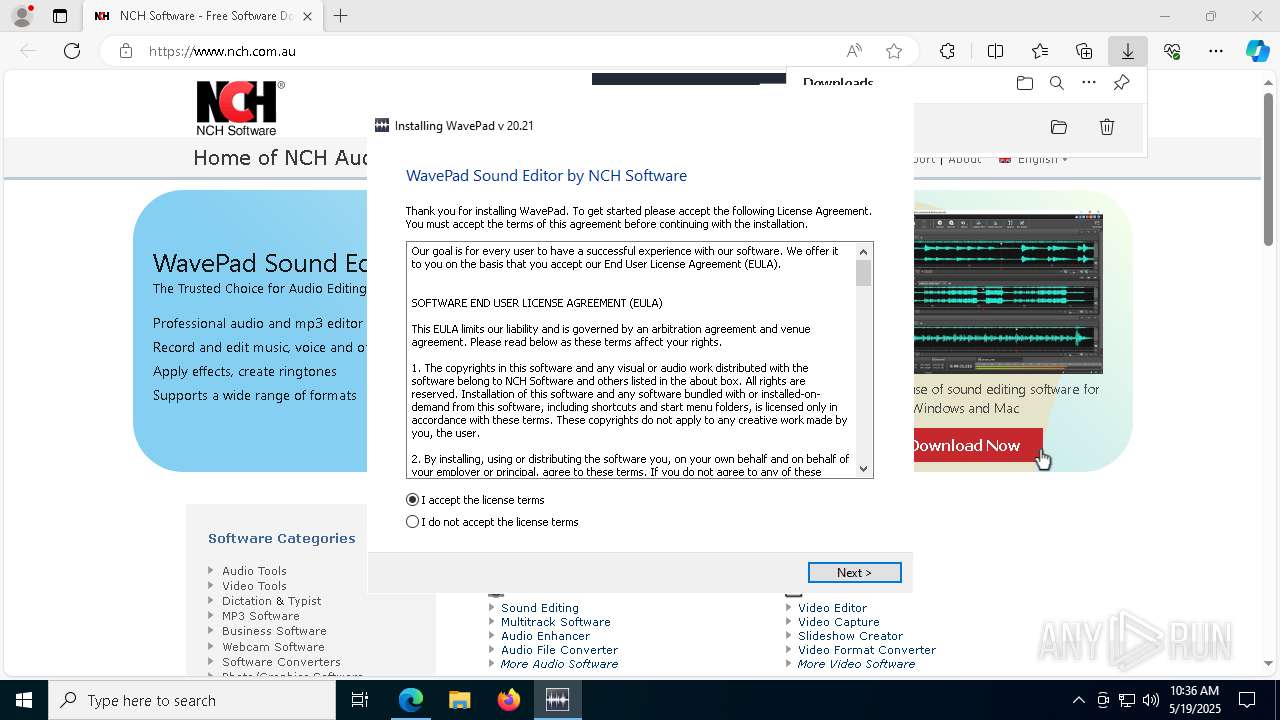
Task: Open Audio Enhancer link
Action: coord(546,636)
